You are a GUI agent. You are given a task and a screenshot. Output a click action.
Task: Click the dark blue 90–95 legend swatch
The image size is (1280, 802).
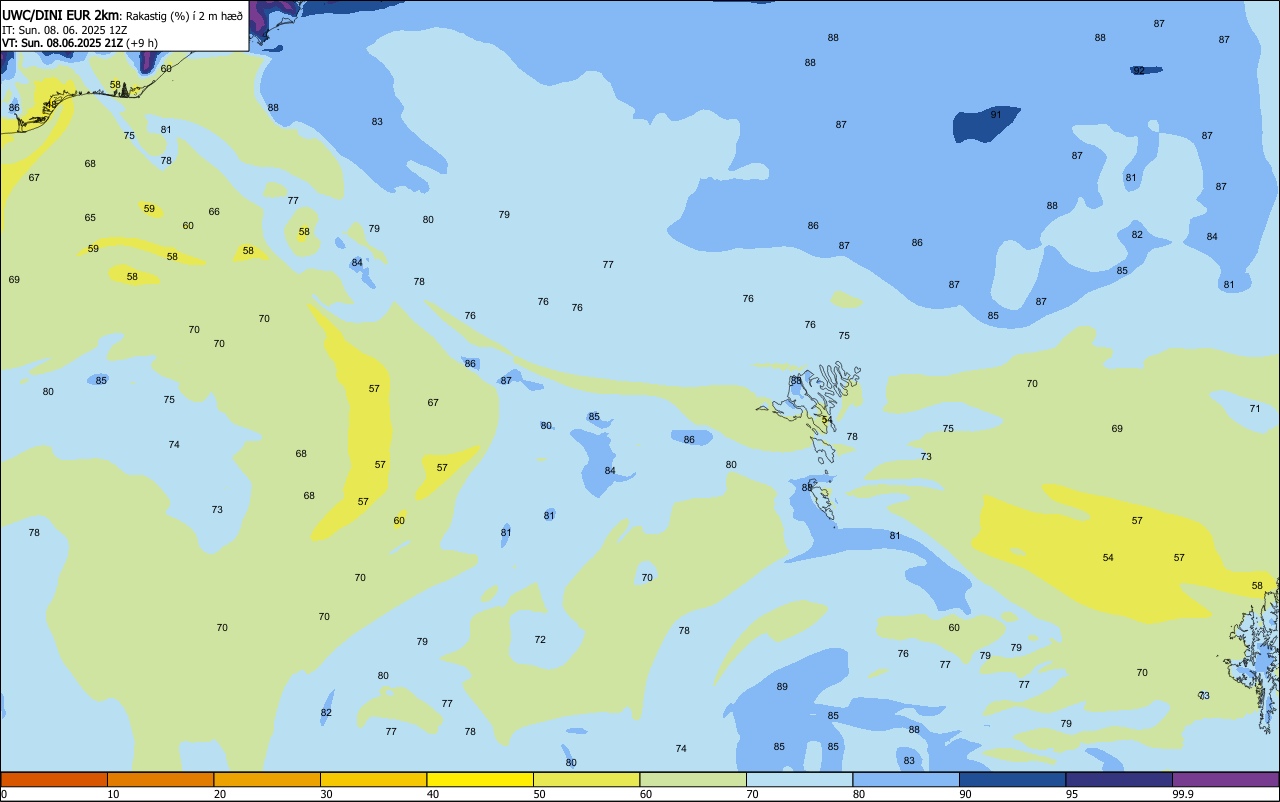tap(1012, 779)
